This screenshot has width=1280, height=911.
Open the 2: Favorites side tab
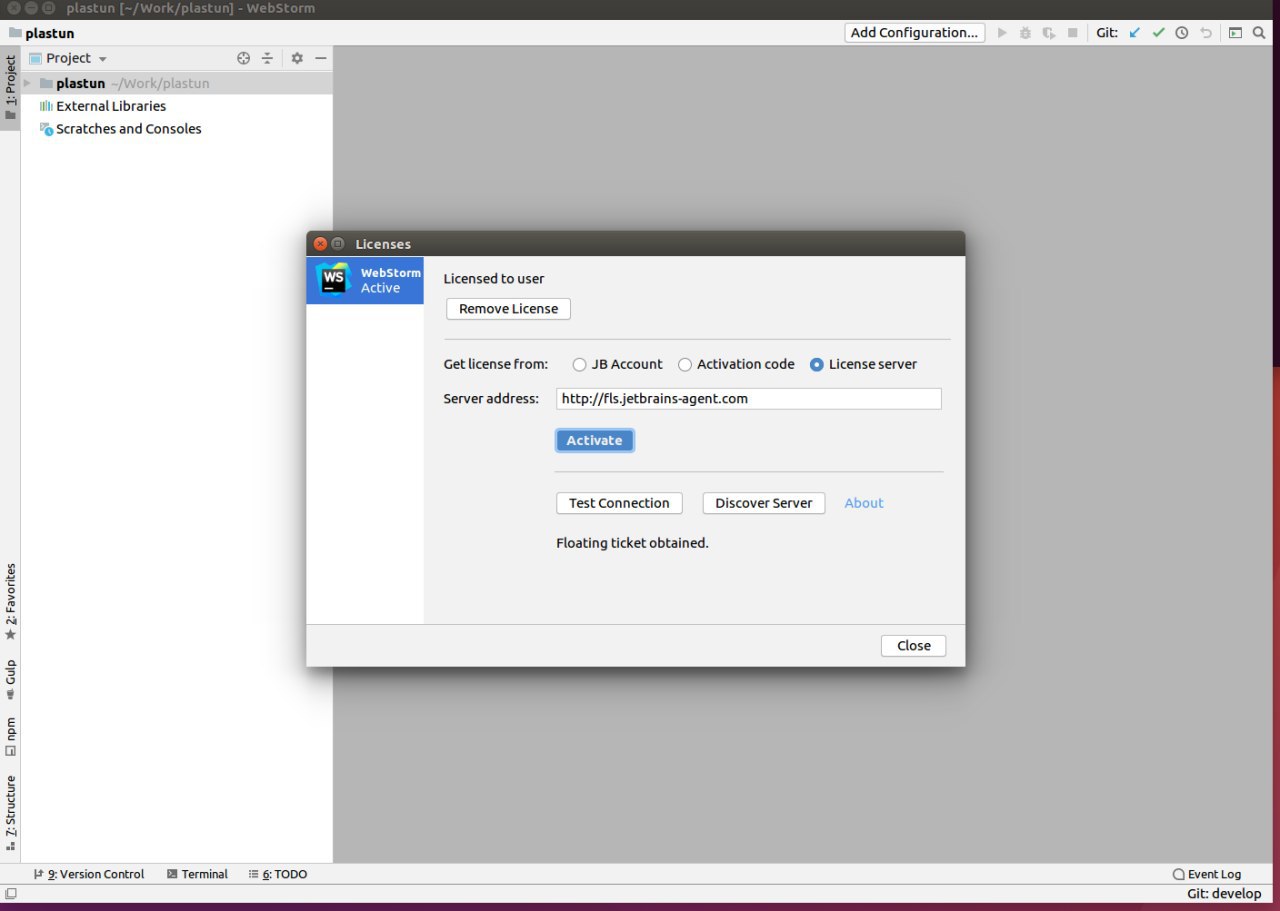[x=10, y=602]
